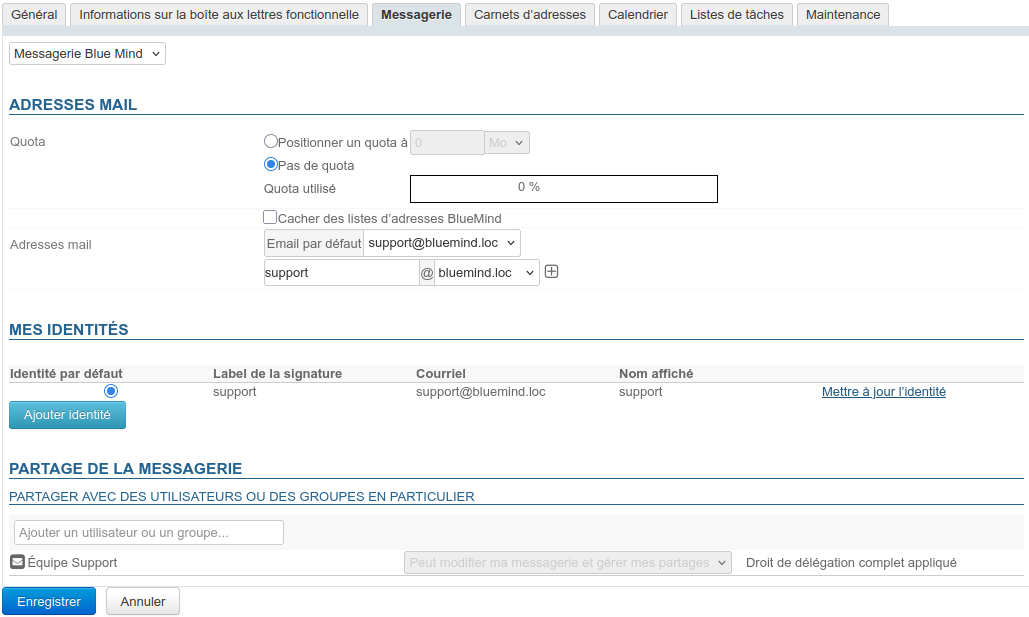This screenshot has width=1029, height=617.
Task: Click the envelope icon beside Équipe Support
Action: pos(17,562)
